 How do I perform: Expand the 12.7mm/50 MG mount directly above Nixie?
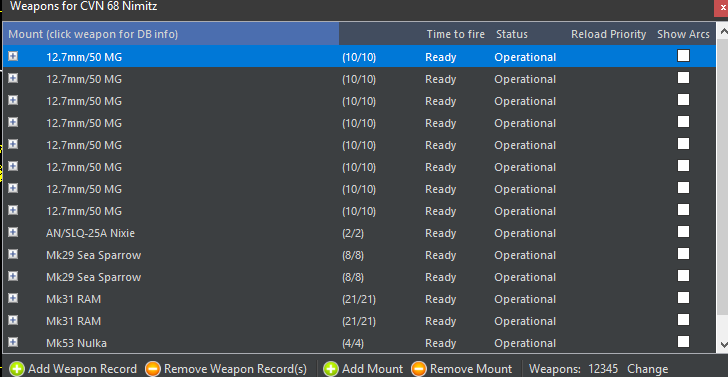[13, 210]
